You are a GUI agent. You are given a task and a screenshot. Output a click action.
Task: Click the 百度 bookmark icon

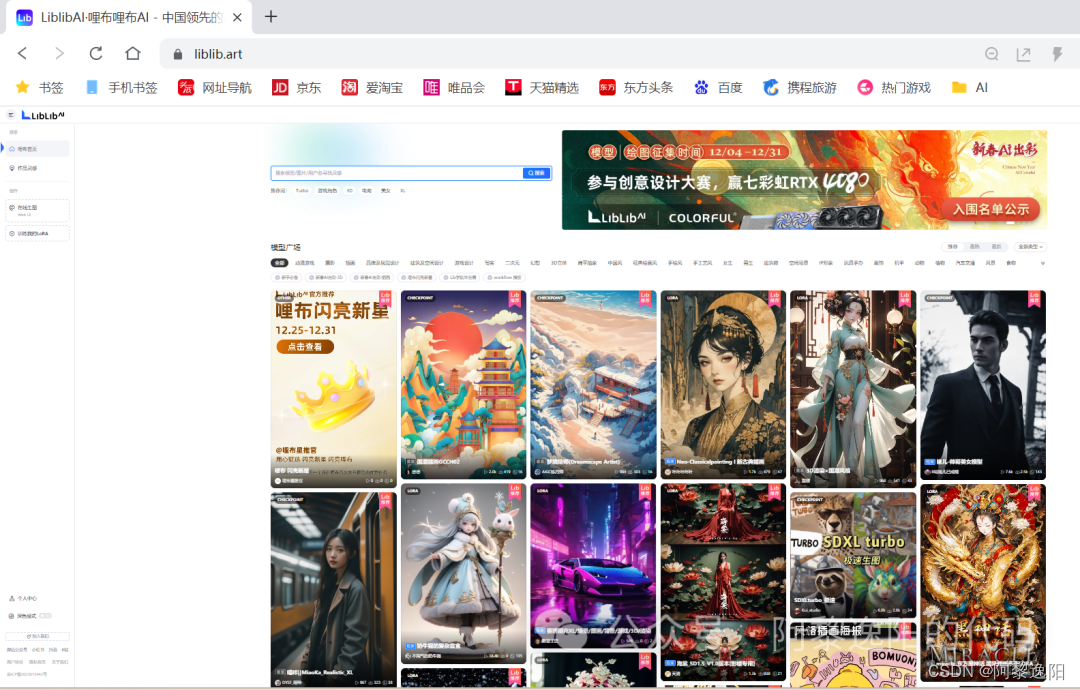pos(700,87)
